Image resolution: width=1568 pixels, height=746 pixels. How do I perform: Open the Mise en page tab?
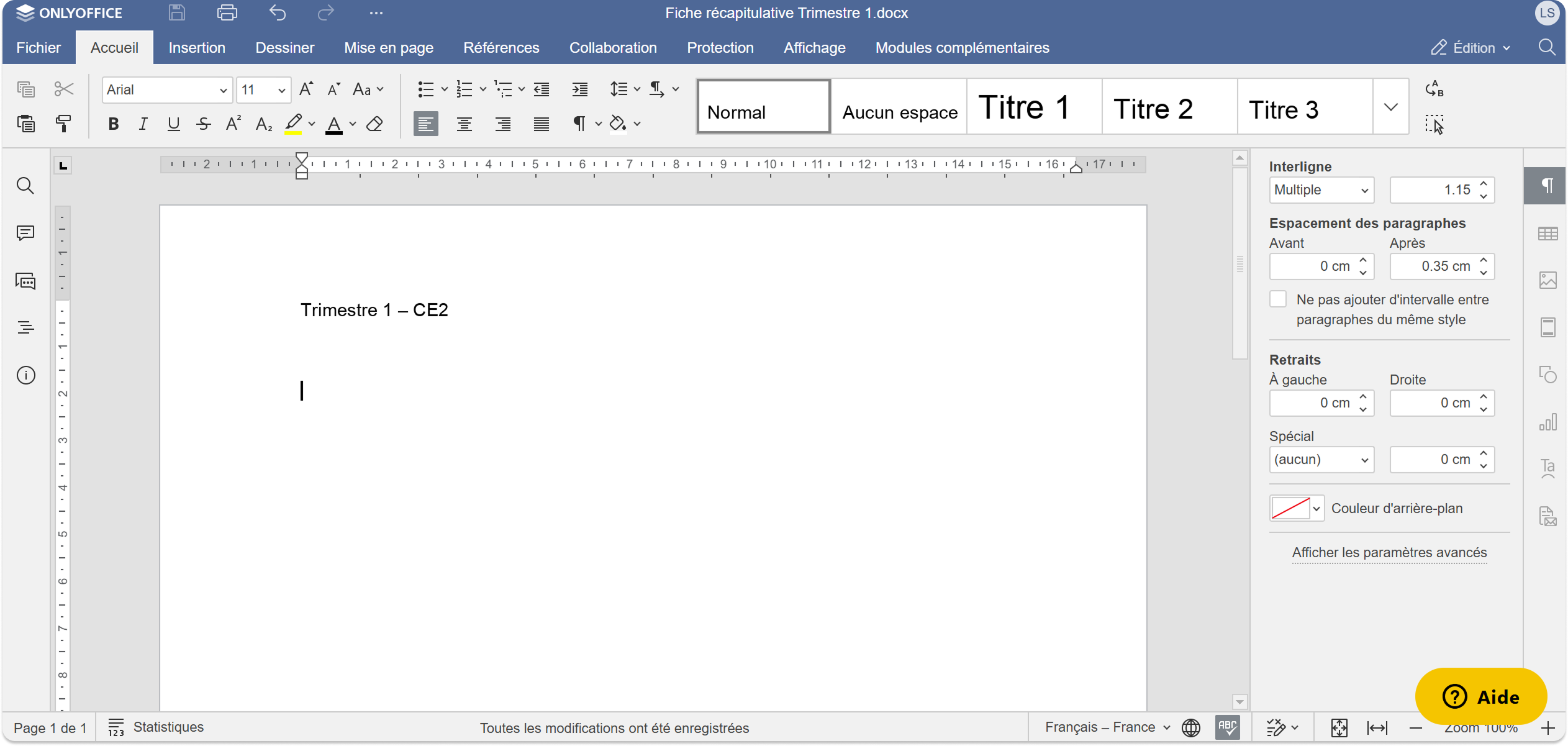pyautogui.click(x=389, y=48)
